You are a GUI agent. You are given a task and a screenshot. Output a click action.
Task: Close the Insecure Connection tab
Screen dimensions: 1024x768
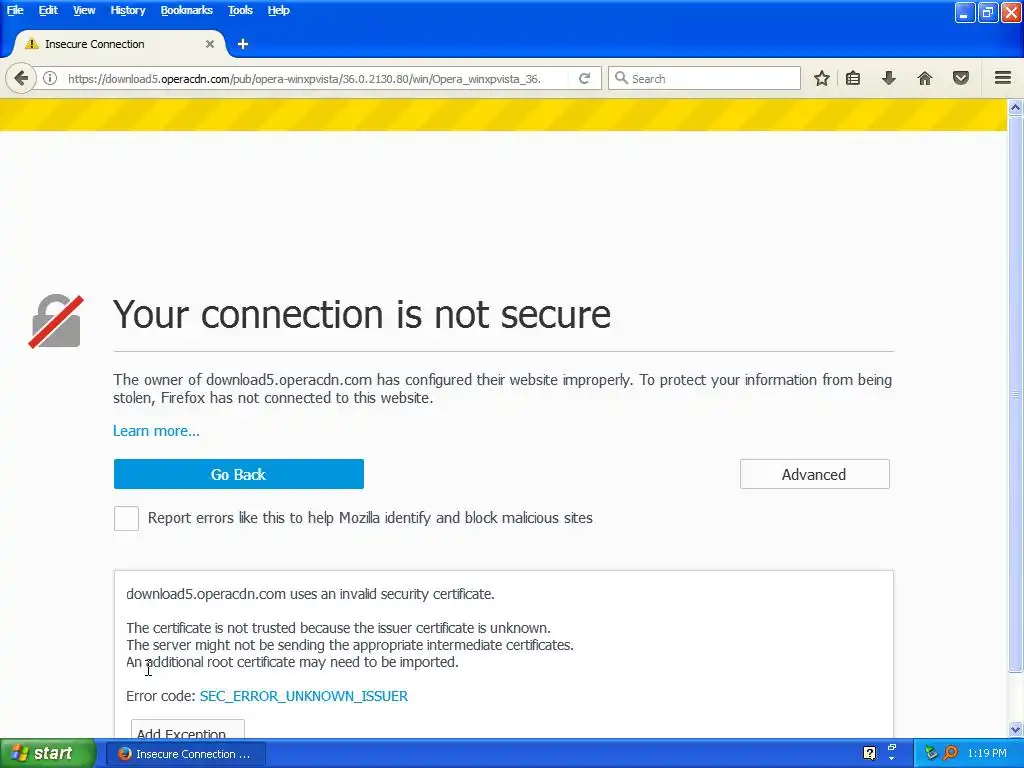click(x=210, y=44)
